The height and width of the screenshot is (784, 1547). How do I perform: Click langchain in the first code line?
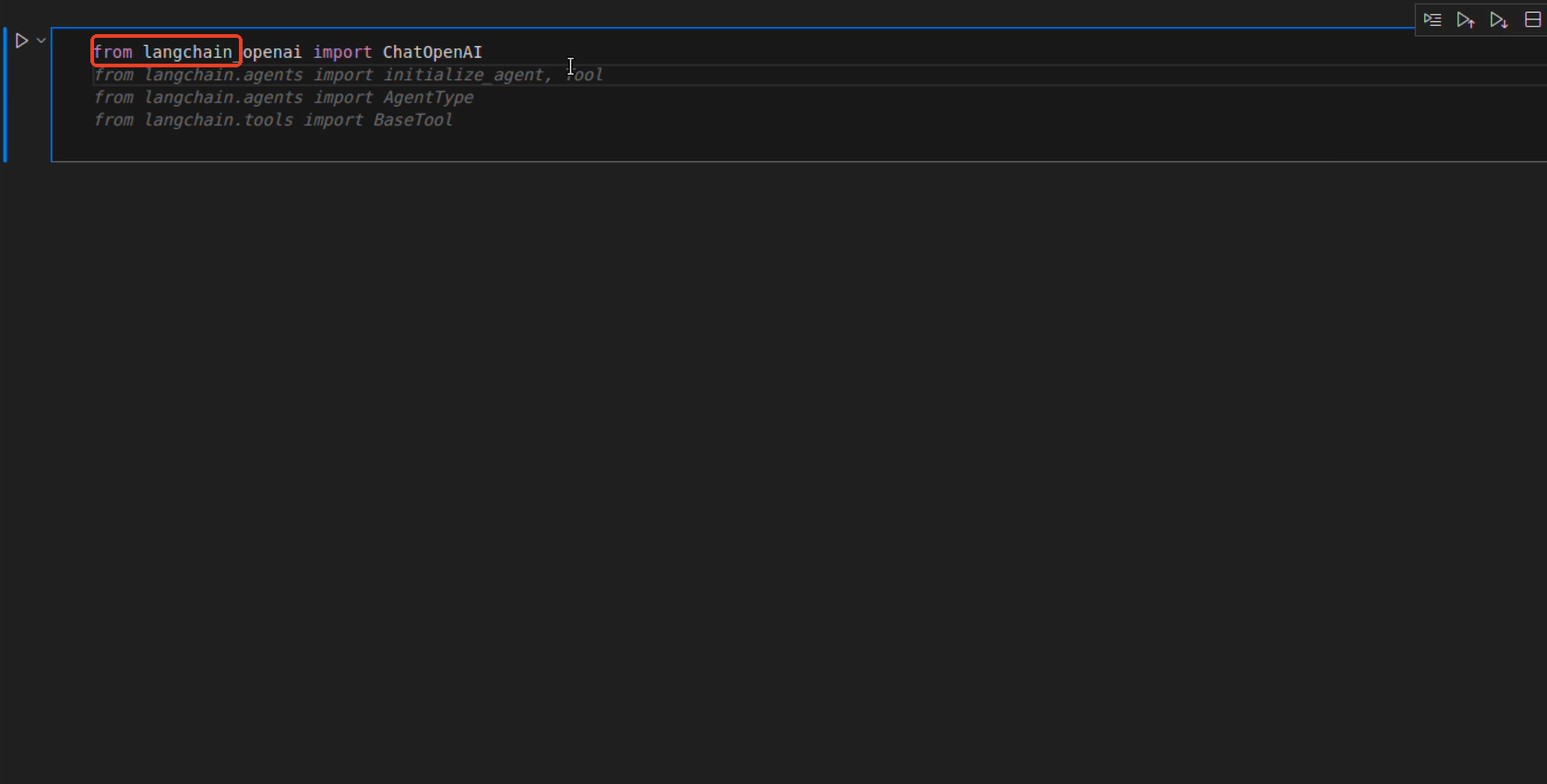(187, 53)
